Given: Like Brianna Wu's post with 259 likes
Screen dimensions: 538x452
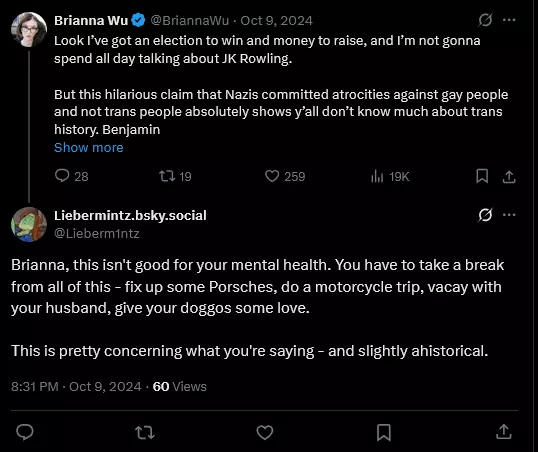Looking at the screenshot, I should tap(285, 176).
